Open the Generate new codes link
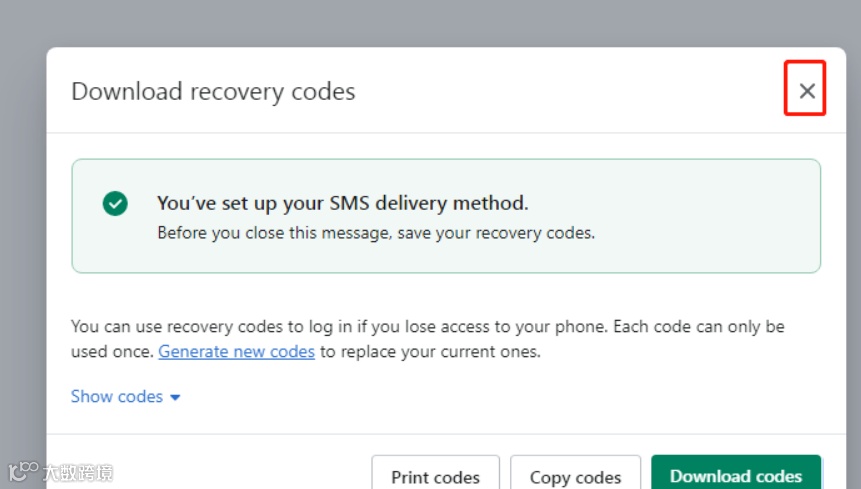The width and height of the screenshot is (861, 489). pos(236,352)
